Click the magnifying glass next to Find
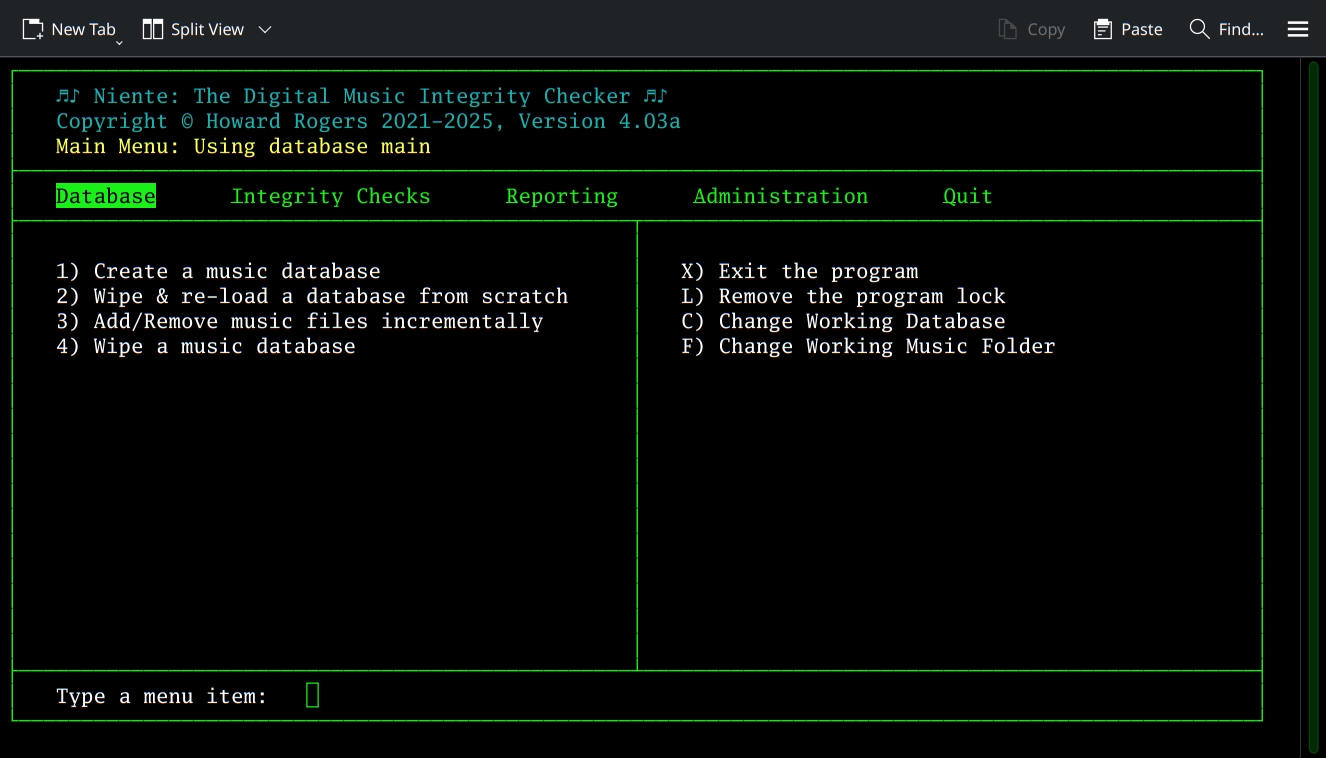This screenshot has width=1326, height=758. [1198, 29]
